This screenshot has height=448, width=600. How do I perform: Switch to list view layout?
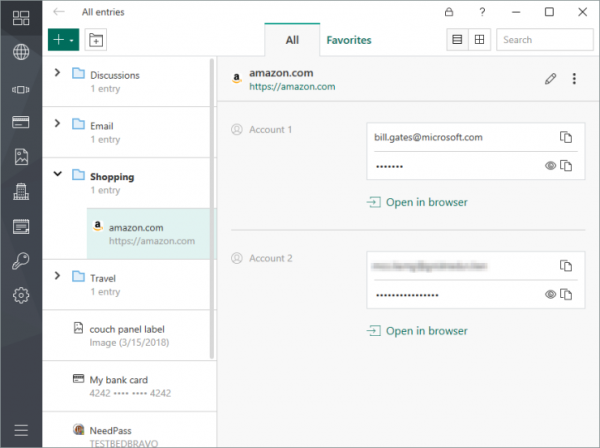(458, 40)
